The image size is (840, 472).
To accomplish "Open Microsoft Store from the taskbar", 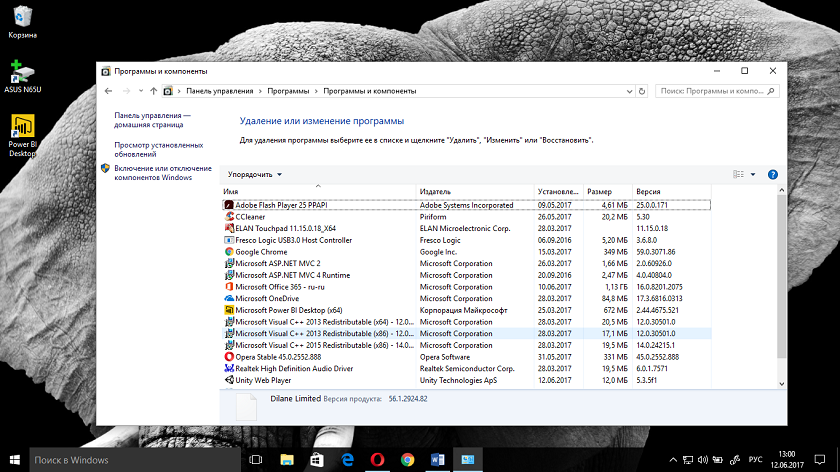I will point(317,460).
